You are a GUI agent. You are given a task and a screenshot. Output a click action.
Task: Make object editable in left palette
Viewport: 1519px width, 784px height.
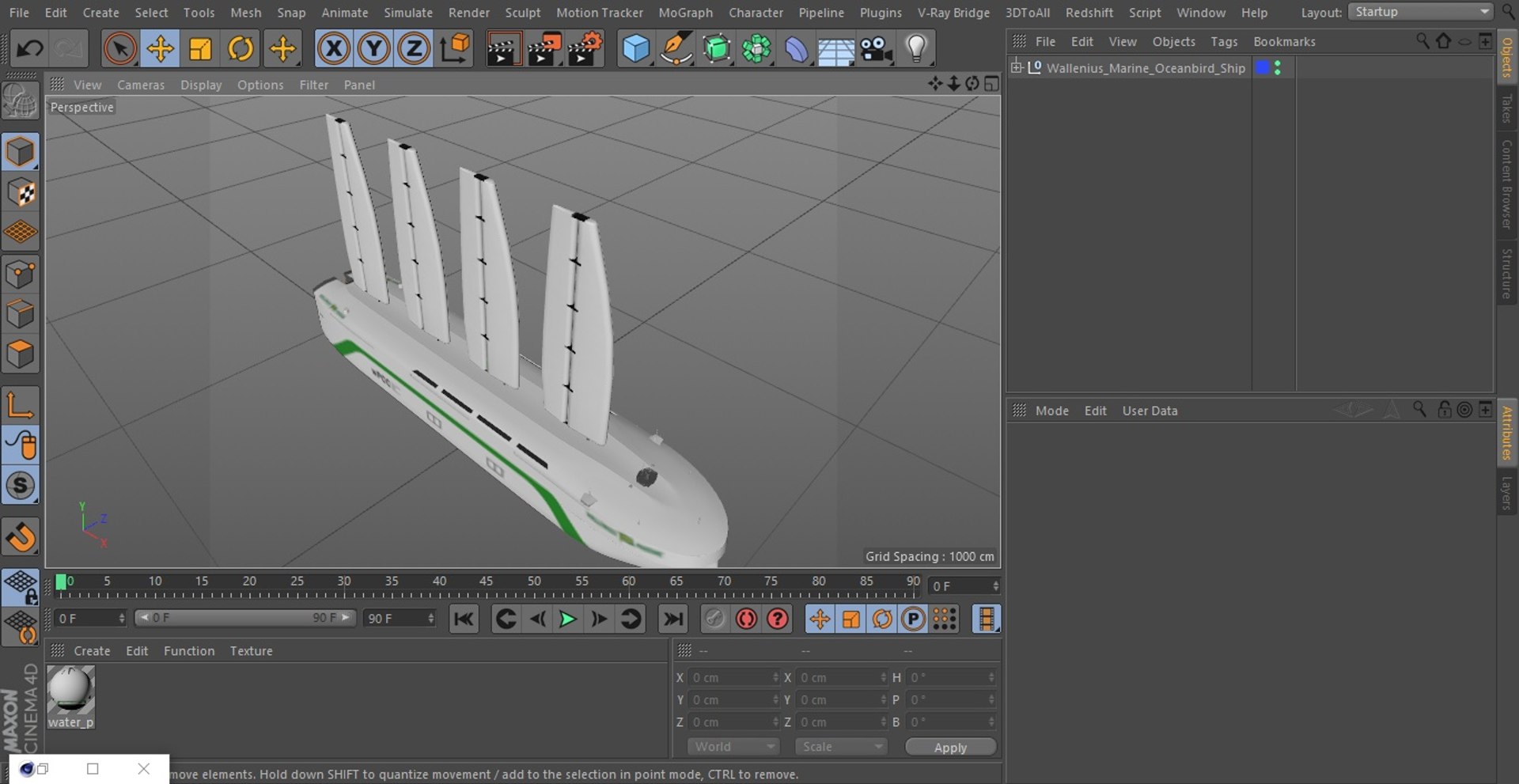point(21,101)
